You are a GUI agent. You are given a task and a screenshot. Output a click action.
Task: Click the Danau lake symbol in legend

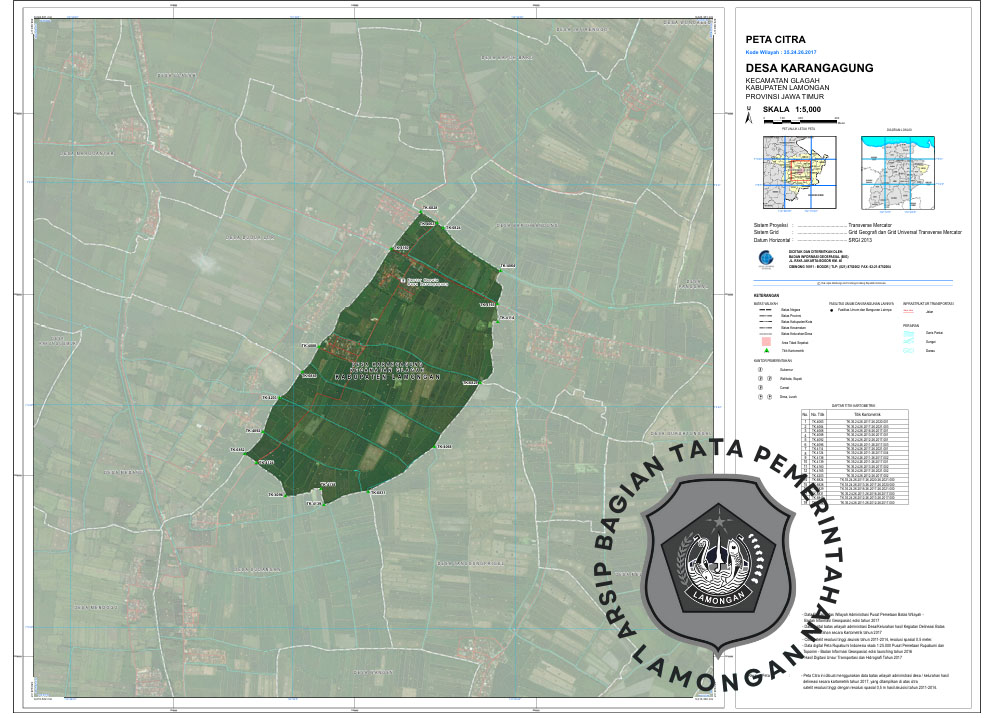click(x=909, y=351)
